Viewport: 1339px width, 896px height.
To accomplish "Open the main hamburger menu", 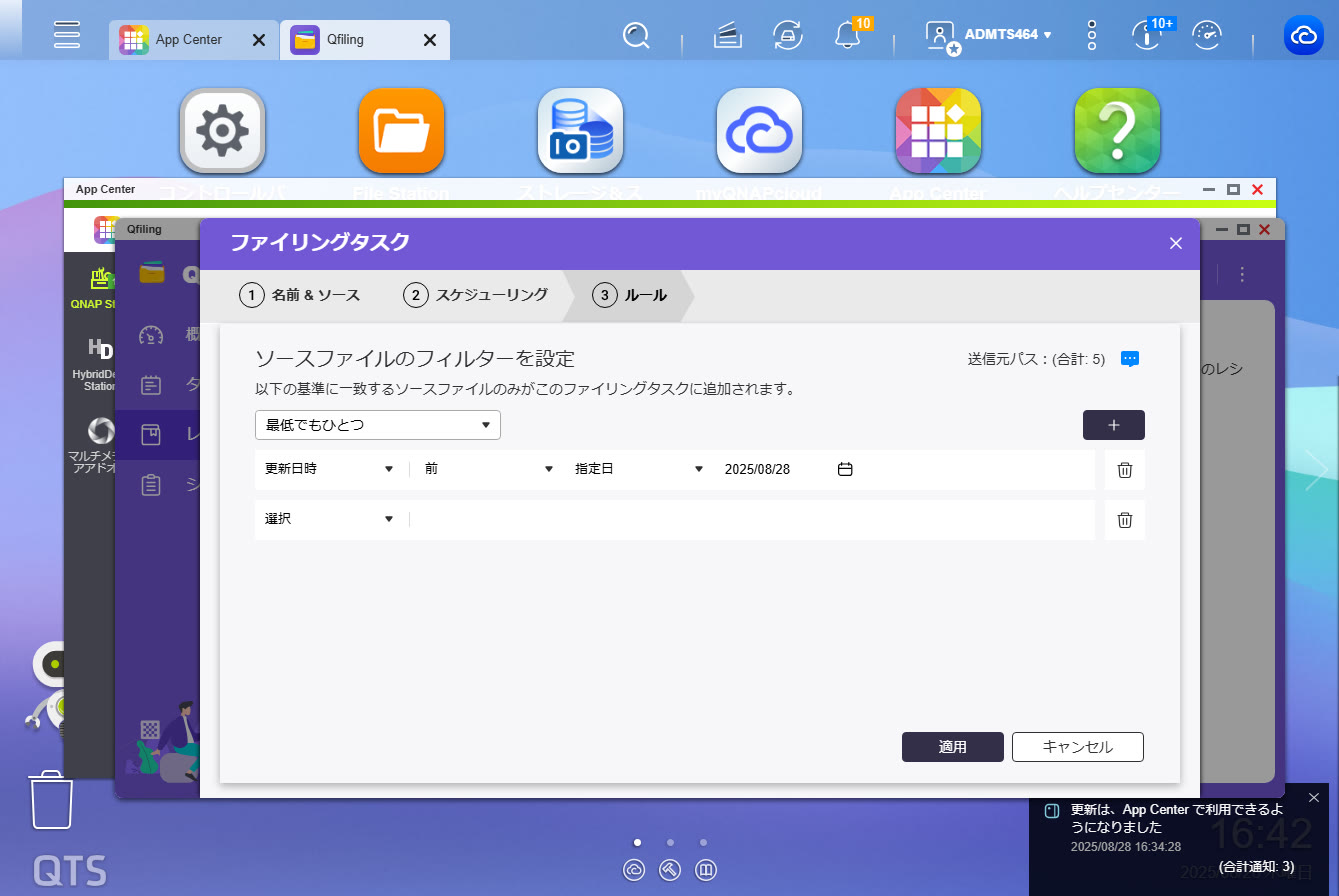I will click(67, 35).
